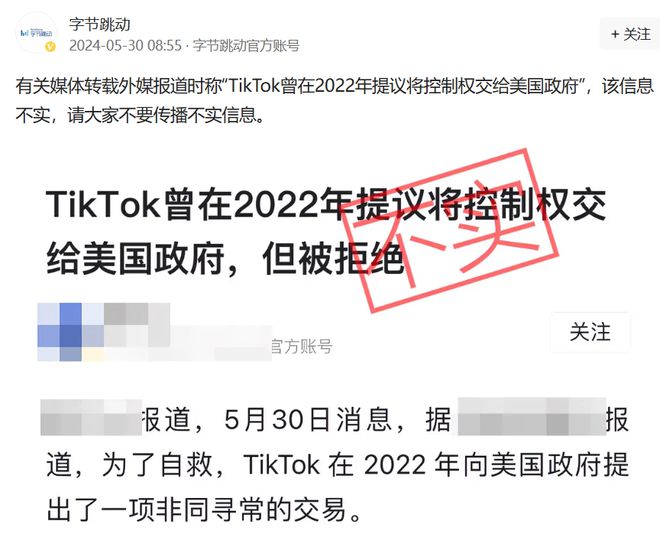The width and height of the screenshot is (660, 547).
Task: Click the 字节跳动官方账号 label
Action: point(246,45)
